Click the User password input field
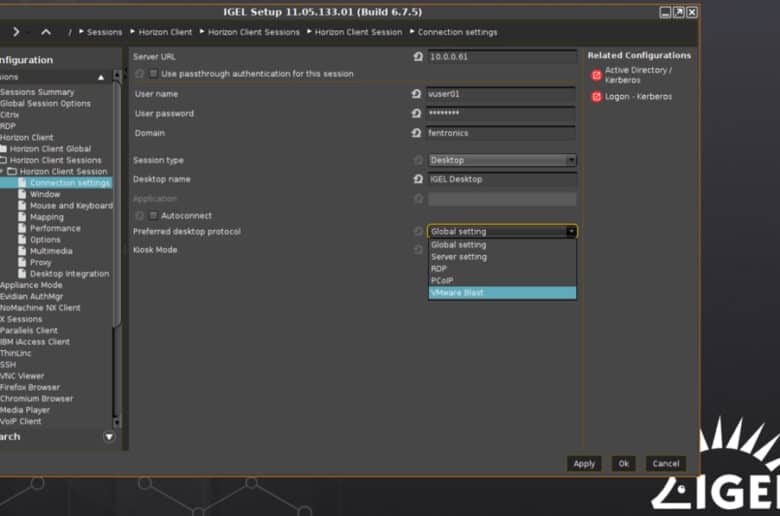Viewport: 780px width, 516px height. pos(501,113)
